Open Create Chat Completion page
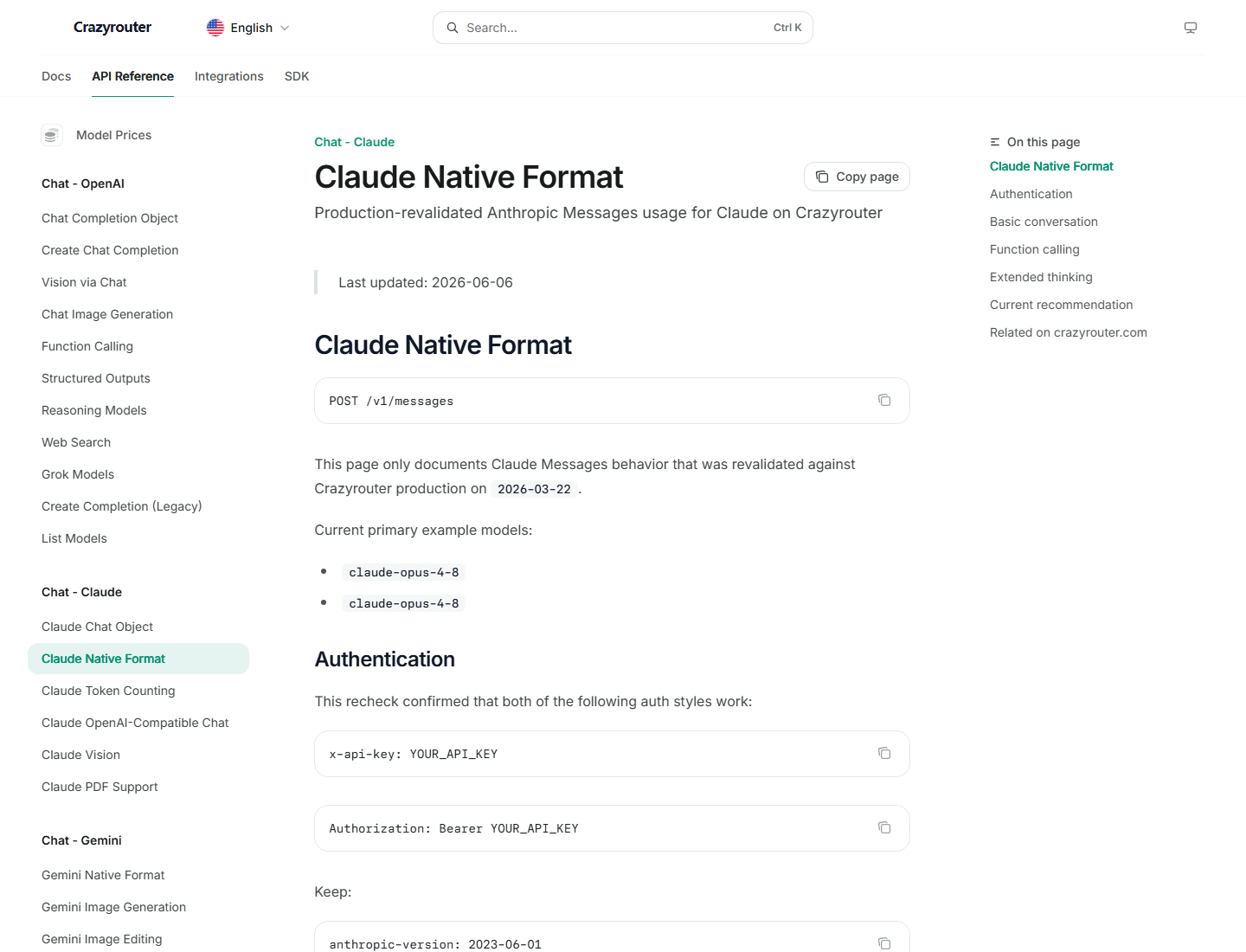 110,250
